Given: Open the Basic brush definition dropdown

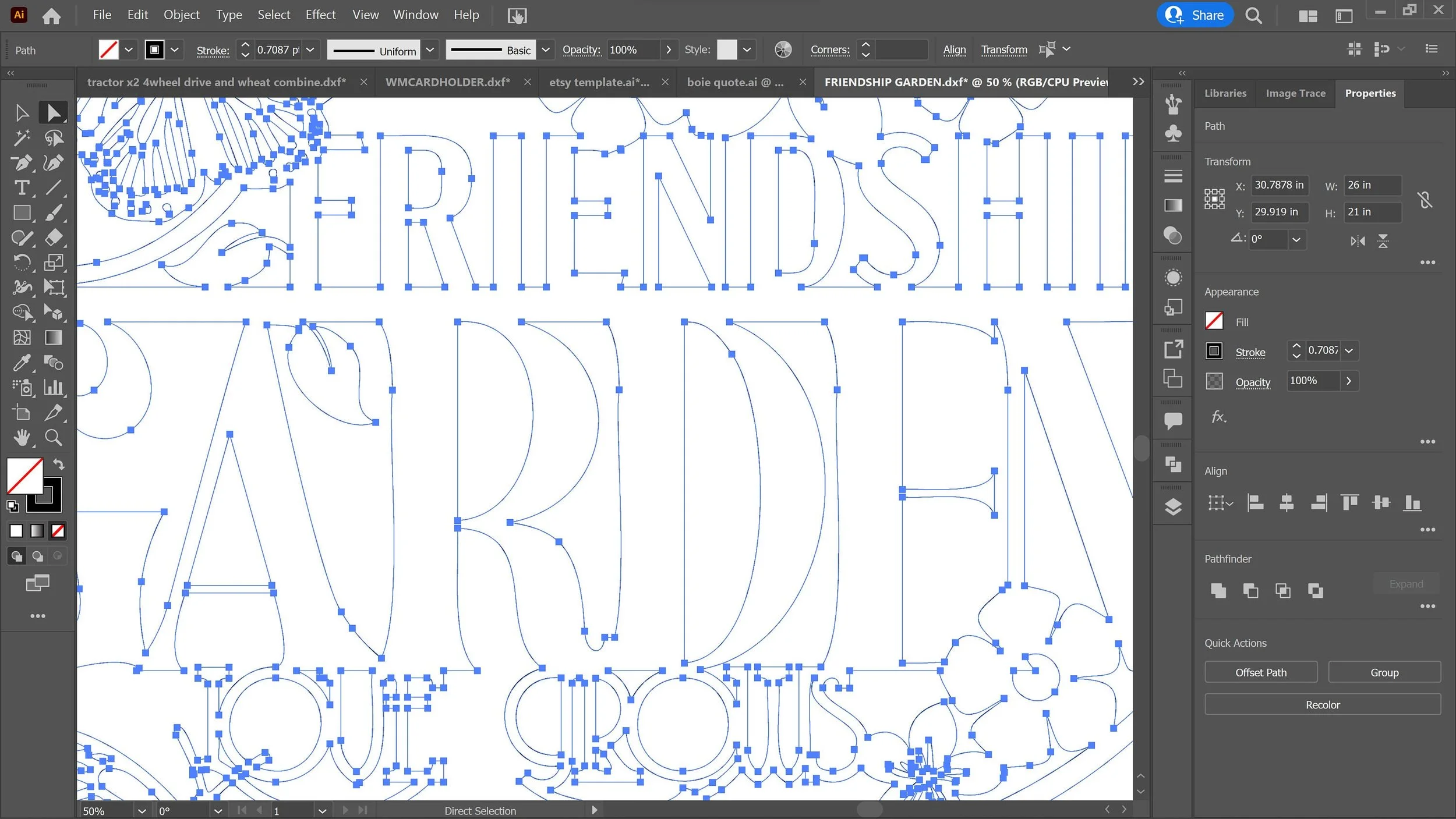Looking at the screenshot, I should 545,50.
